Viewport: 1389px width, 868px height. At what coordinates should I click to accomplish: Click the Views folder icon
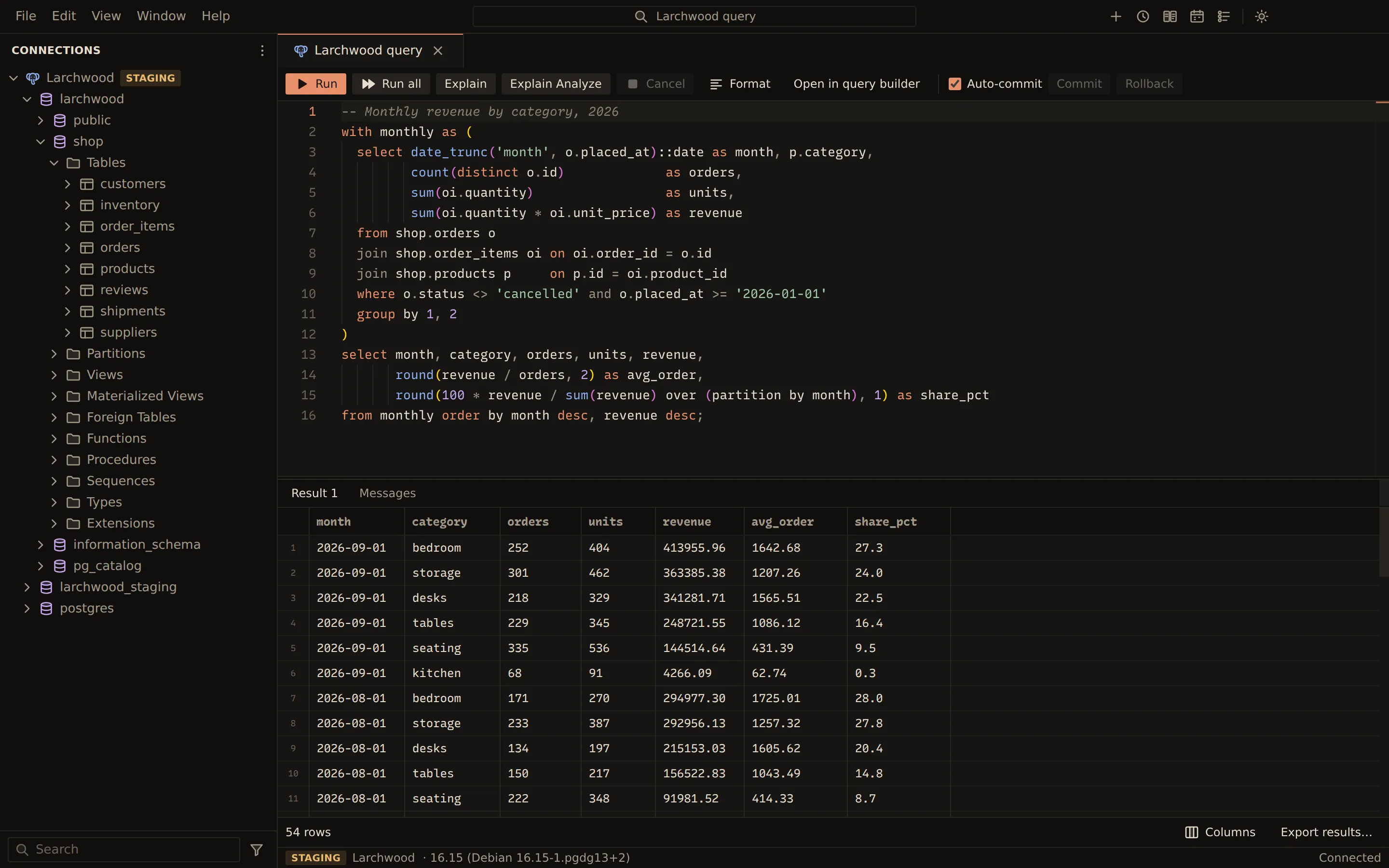coord(73,375)
